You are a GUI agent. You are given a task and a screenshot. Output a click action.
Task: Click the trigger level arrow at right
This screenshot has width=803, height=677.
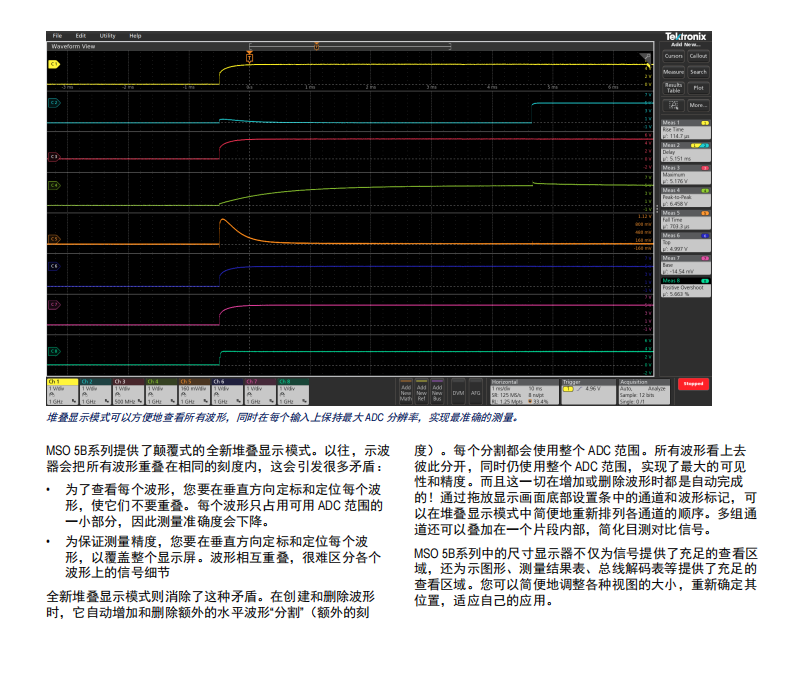pos(649,66)
